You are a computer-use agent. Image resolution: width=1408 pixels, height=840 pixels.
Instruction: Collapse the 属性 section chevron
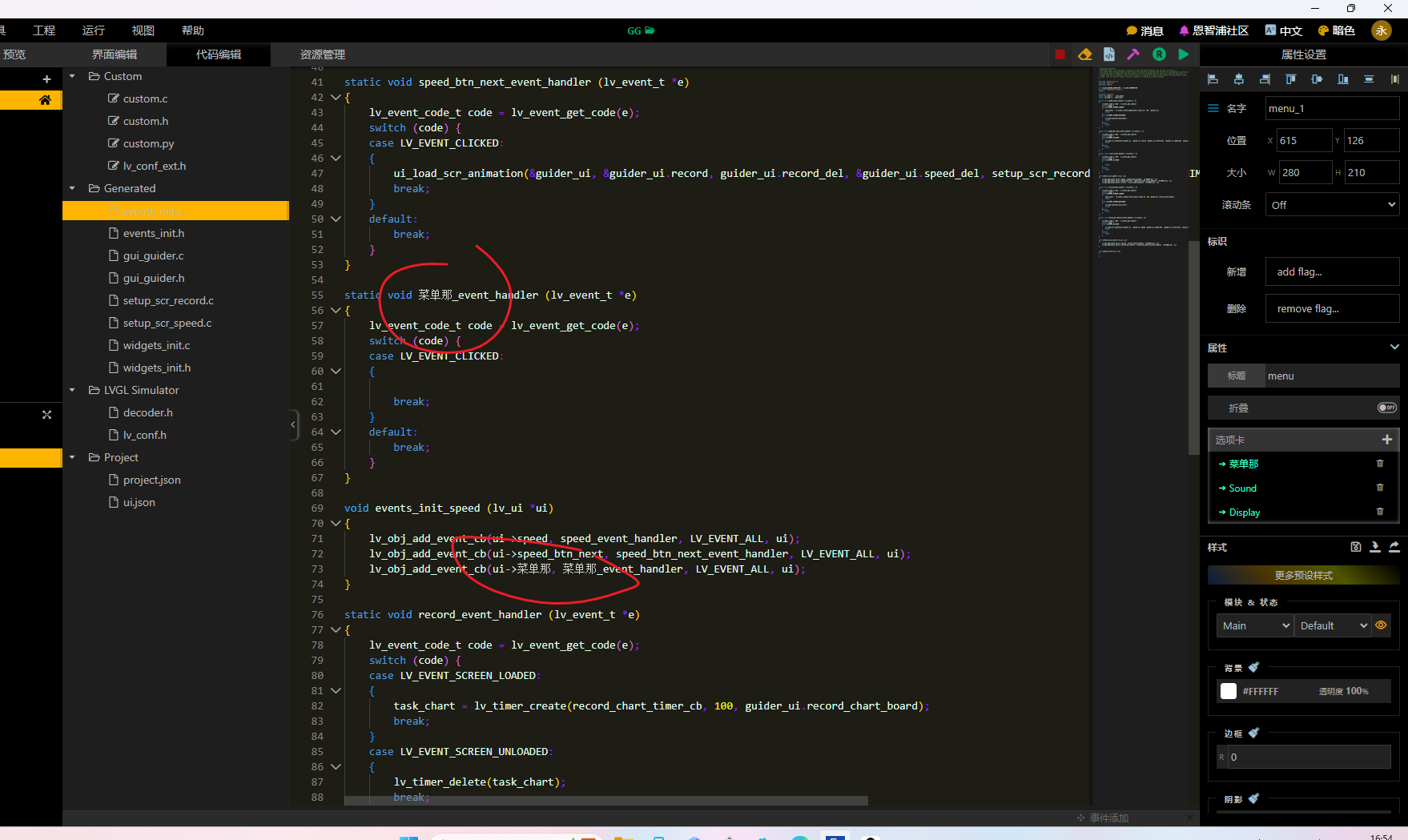tap(1394, 348)
